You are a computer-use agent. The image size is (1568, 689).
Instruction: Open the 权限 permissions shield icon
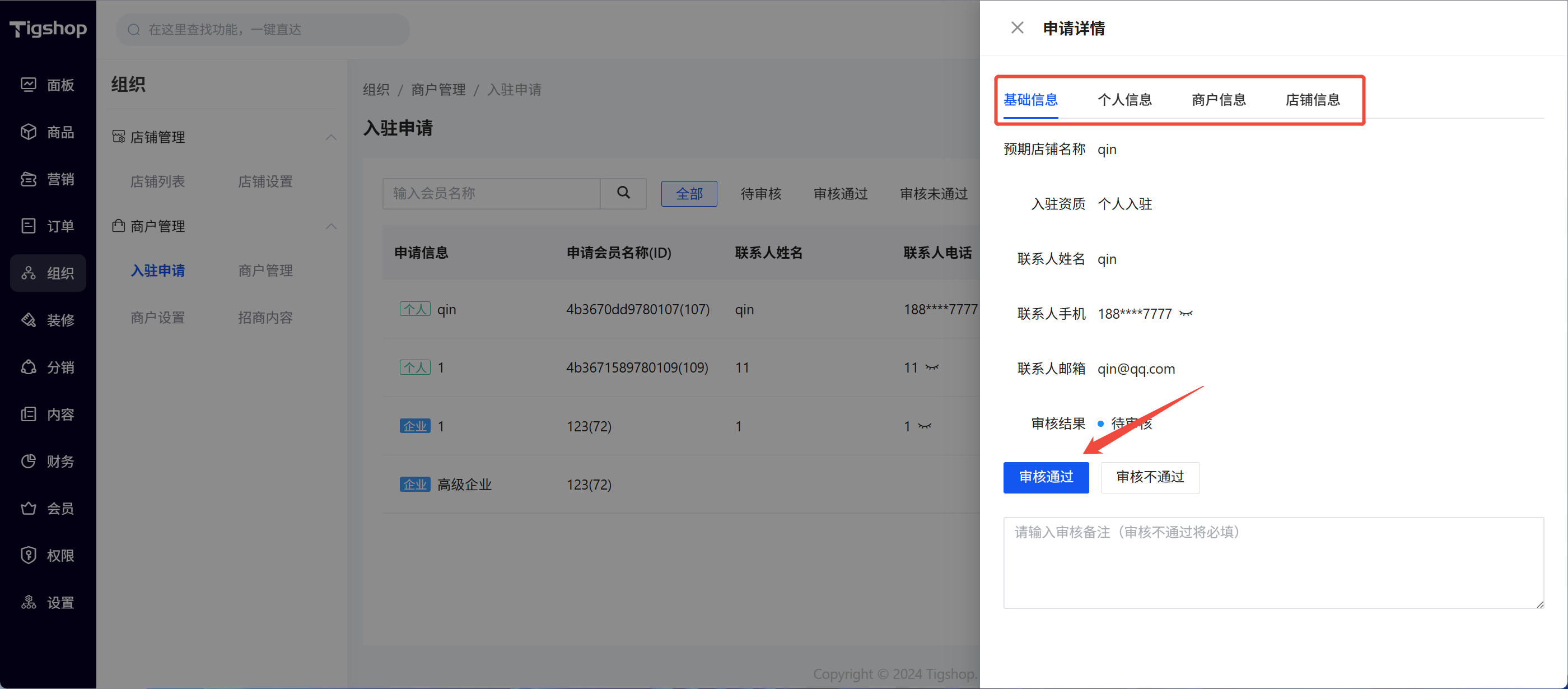29,555
